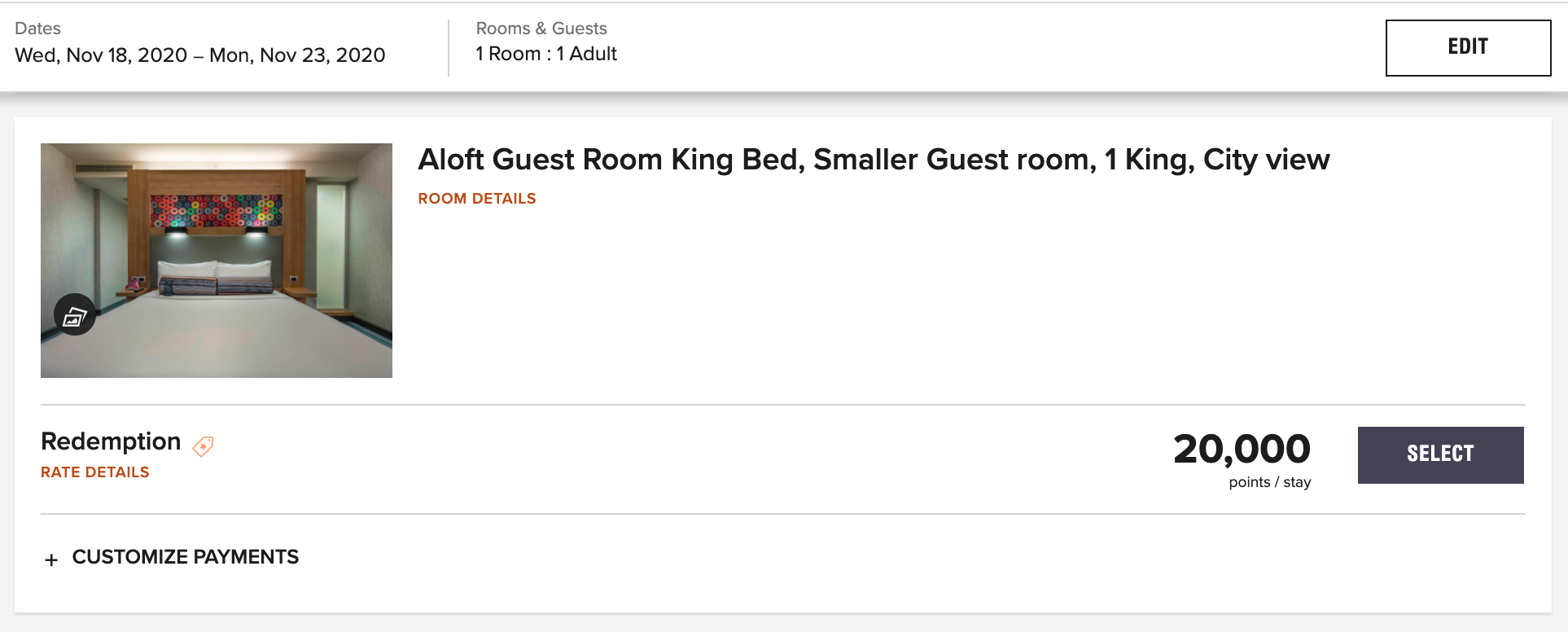Open the photo gallery icon on room image

coord(75,314)
